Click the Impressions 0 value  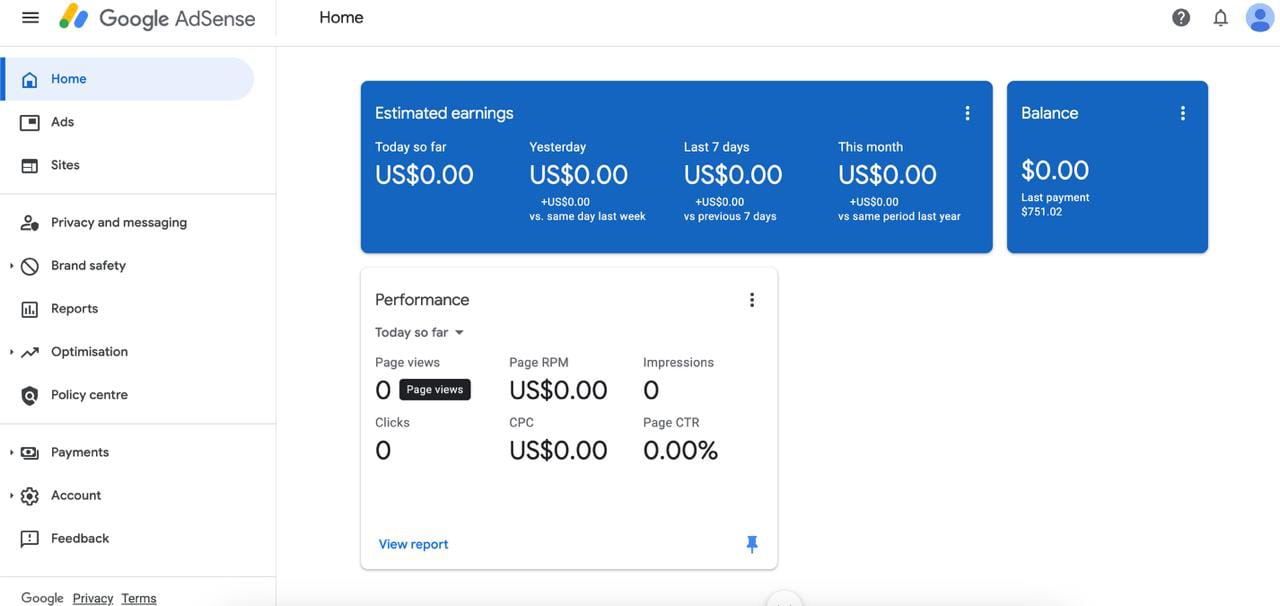point(651,390)
